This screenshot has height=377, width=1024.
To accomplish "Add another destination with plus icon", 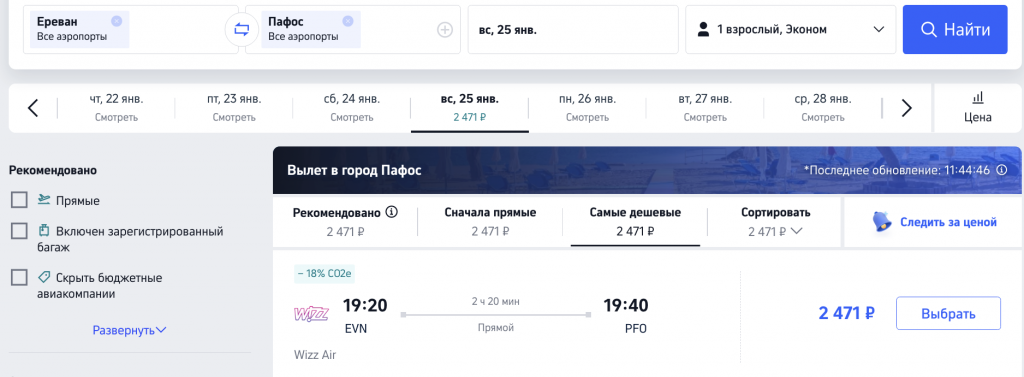I will coord(445,30).
